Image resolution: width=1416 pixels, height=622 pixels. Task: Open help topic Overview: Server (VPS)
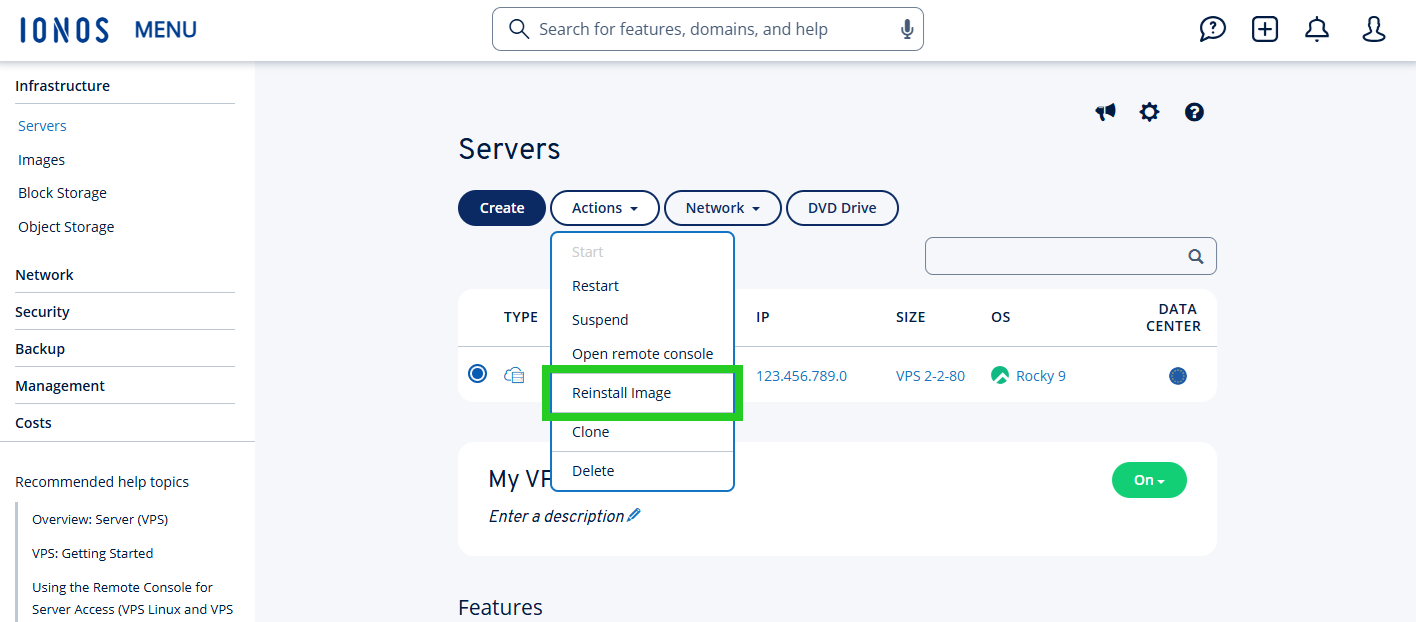point(100,520)
